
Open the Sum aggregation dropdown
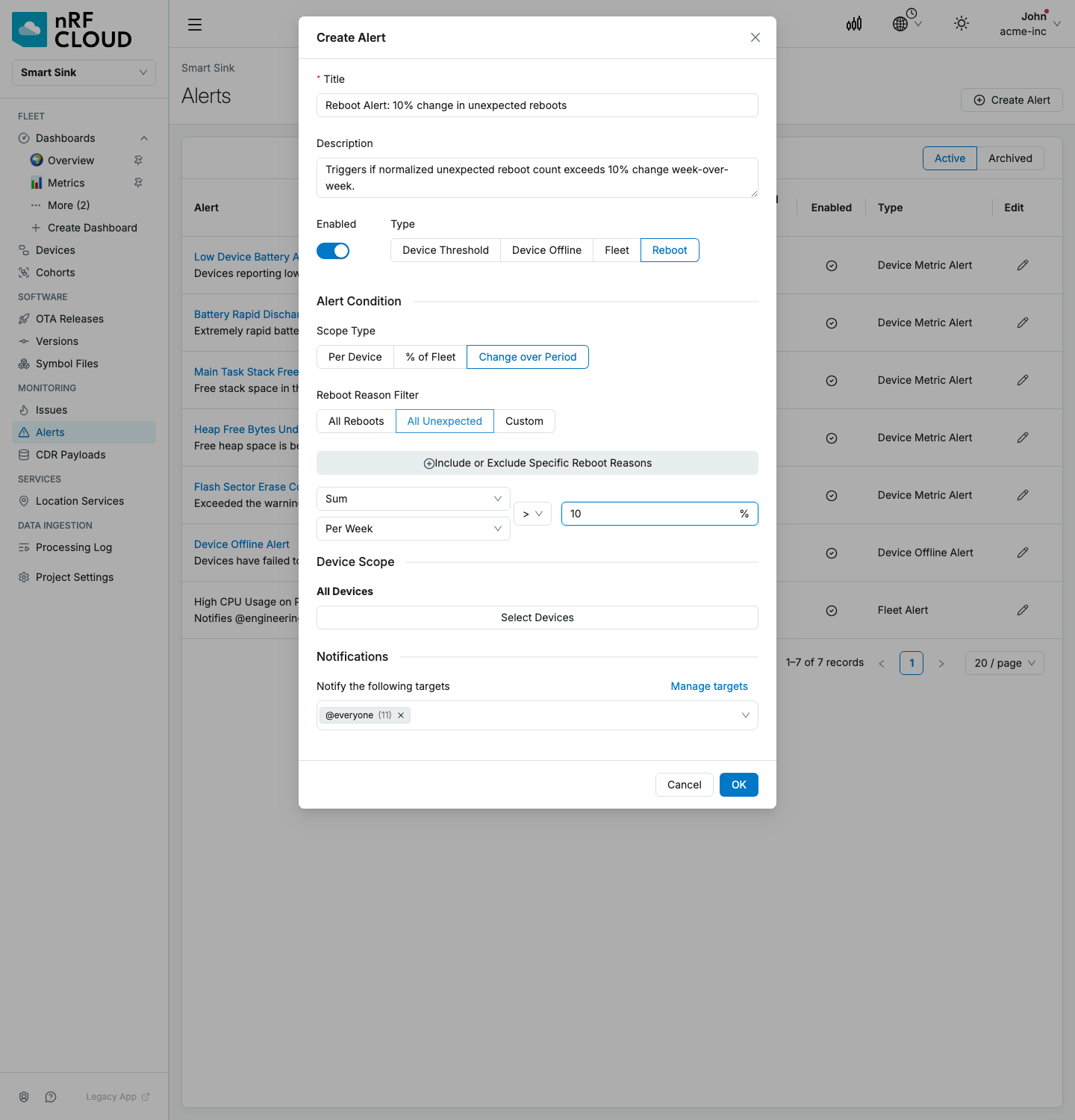click(x=414, y=499)
